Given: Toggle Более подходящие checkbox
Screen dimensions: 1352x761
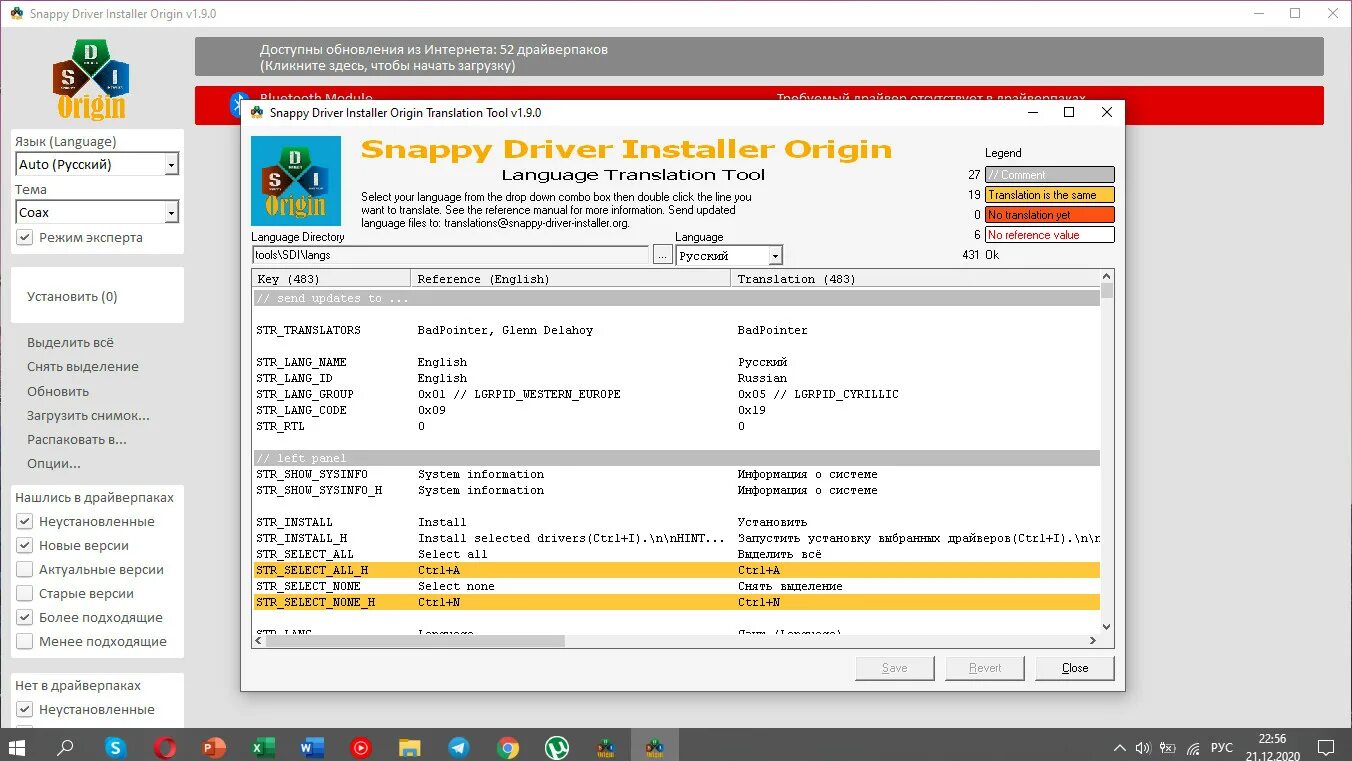Looking at the screenshot, I should (25, 618).
